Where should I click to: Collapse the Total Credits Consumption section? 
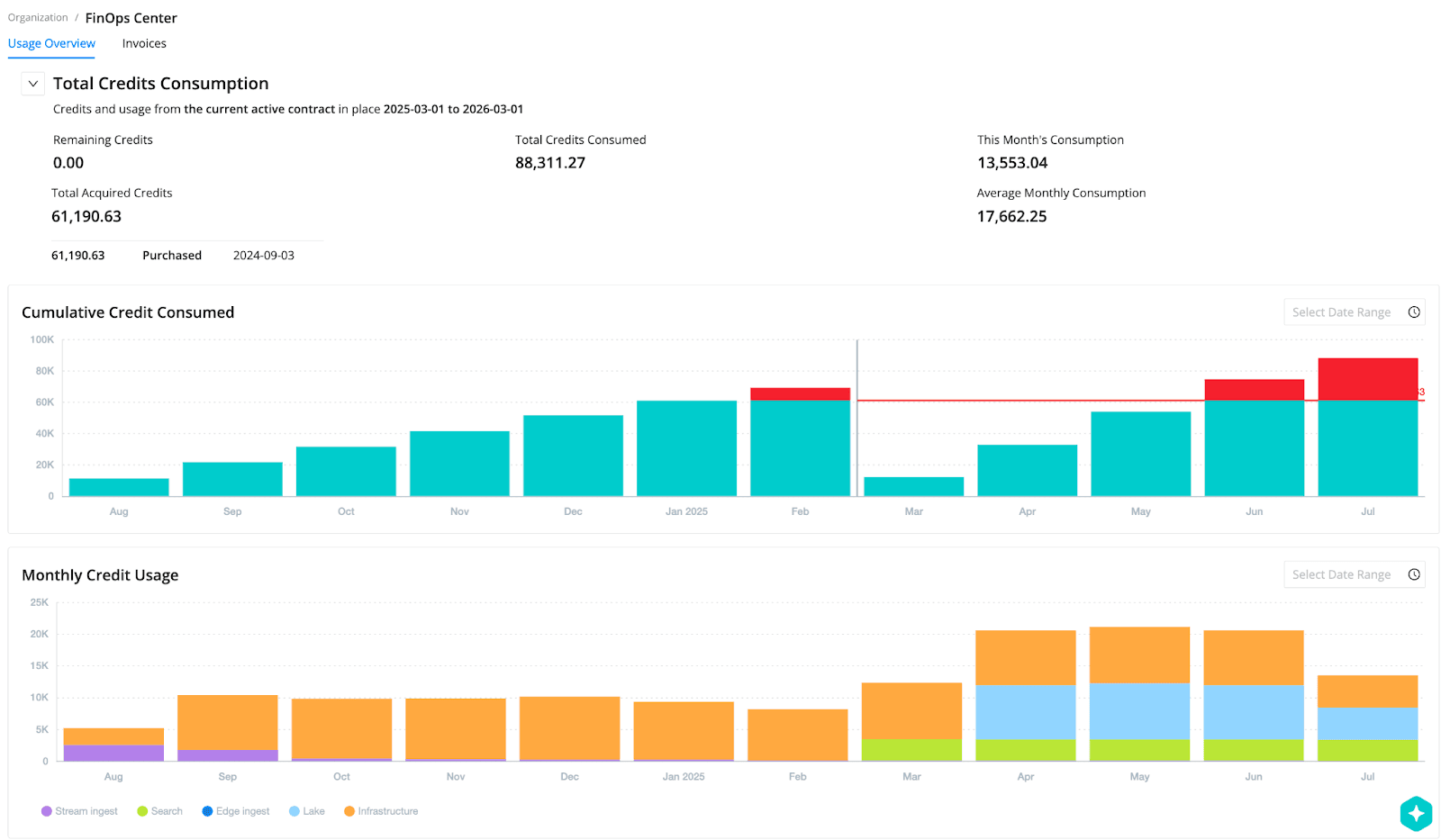pyautogui.click(x=33, y=84)
